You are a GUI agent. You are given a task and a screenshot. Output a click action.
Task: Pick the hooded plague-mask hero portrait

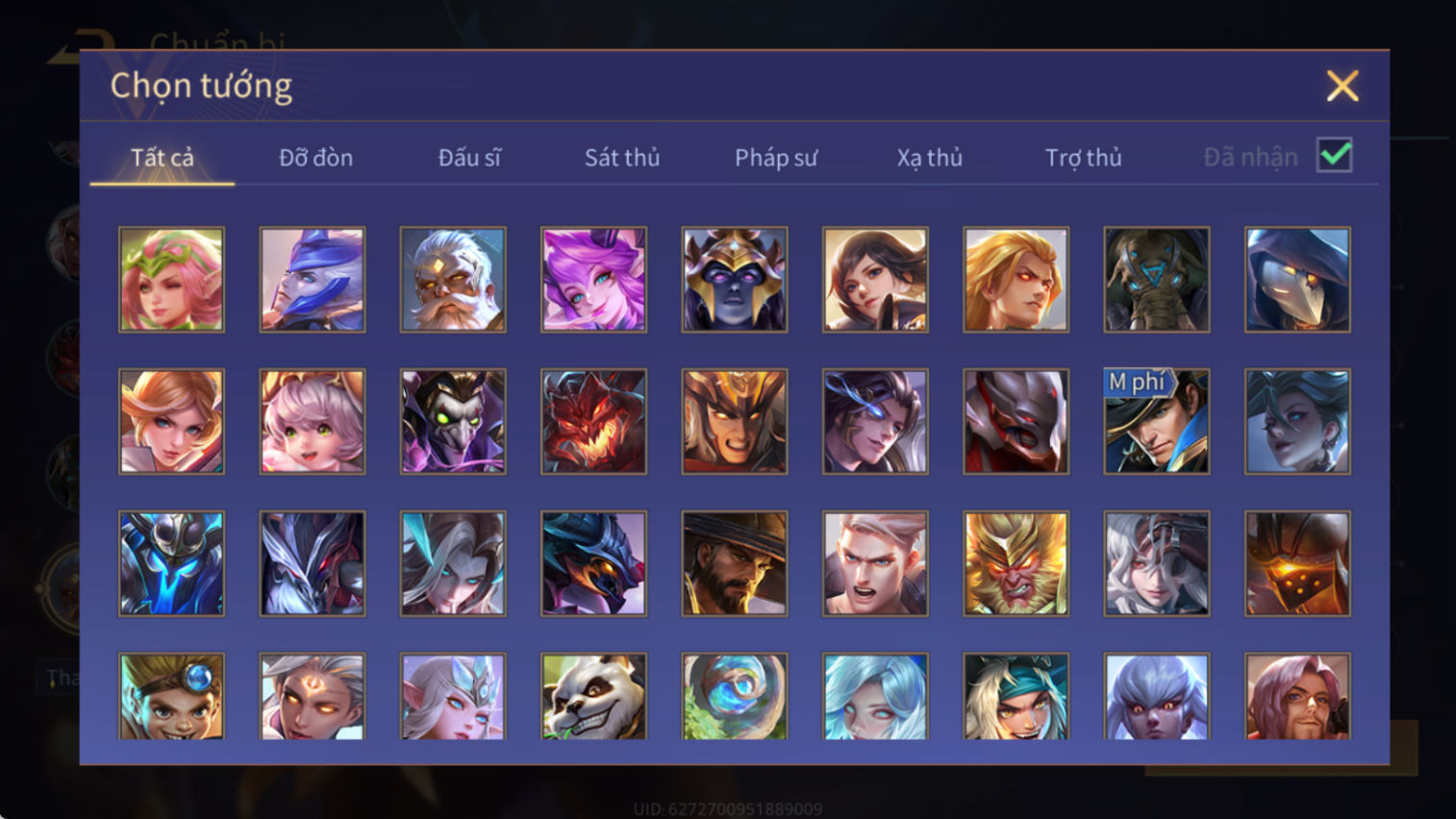coord(1297,280)
